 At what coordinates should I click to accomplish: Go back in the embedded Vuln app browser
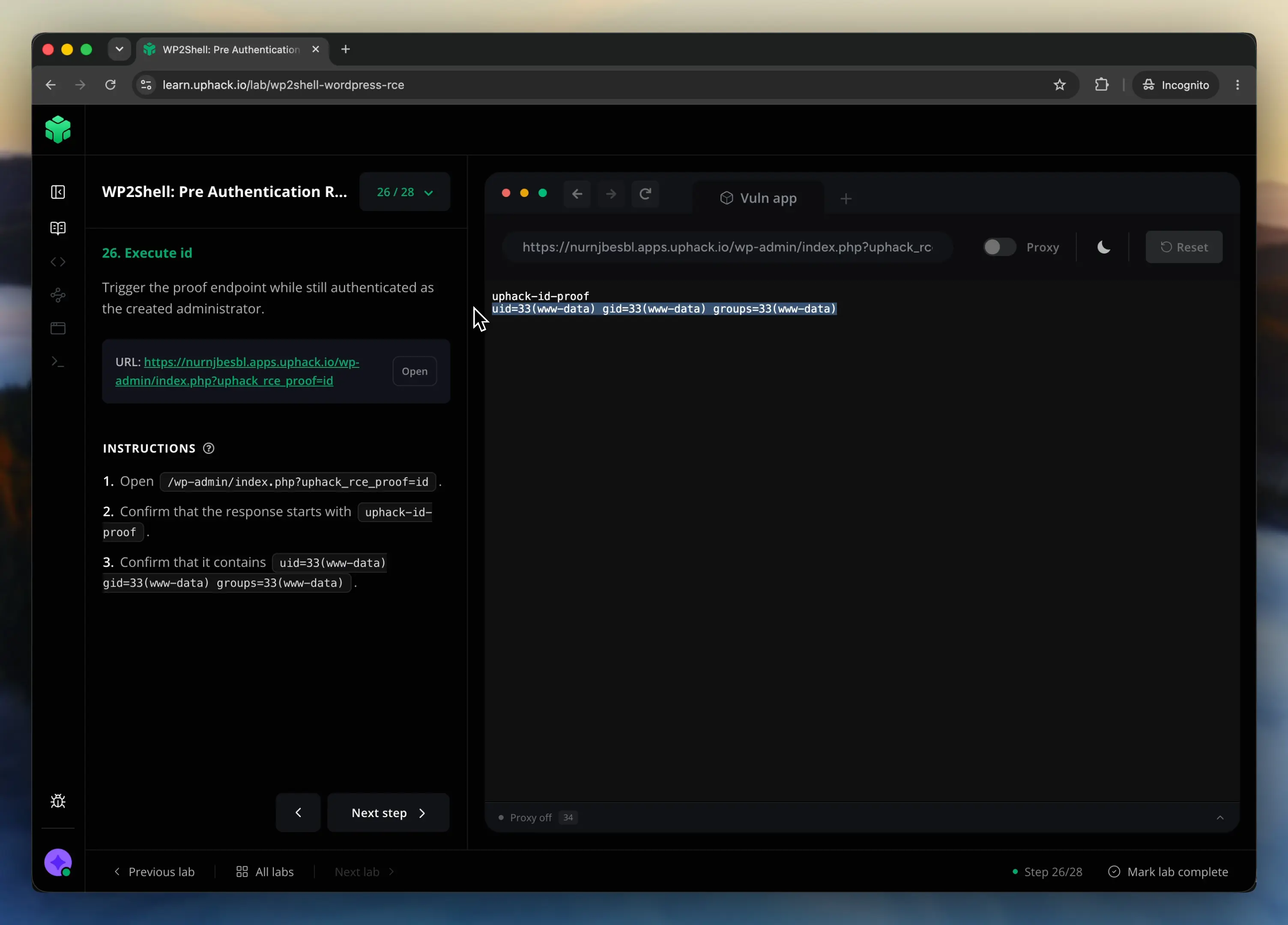point(577,194)
